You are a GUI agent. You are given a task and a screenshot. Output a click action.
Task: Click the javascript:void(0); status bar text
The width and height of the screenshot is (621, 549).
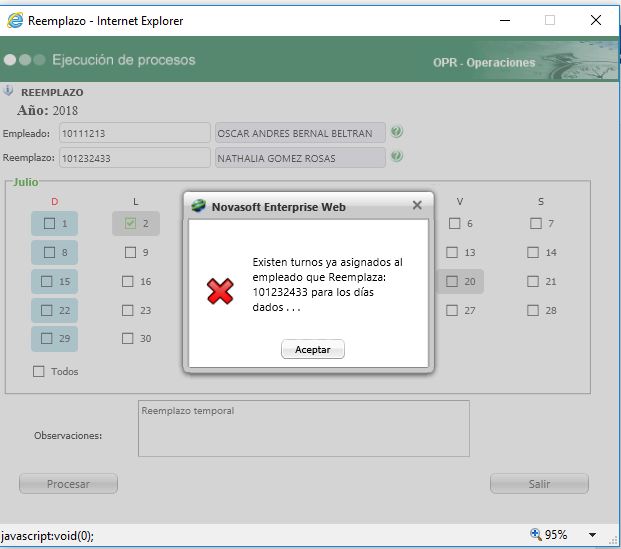[47, 536]
